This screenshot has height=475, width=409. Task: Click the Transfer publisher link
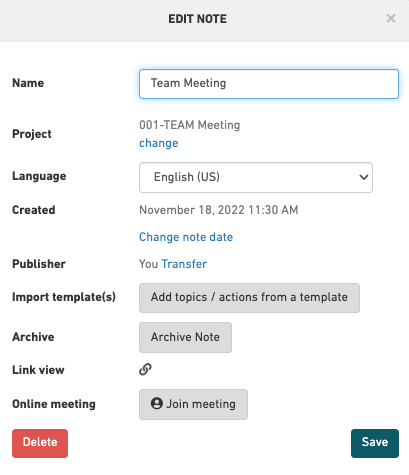click(x=184, y=264)
